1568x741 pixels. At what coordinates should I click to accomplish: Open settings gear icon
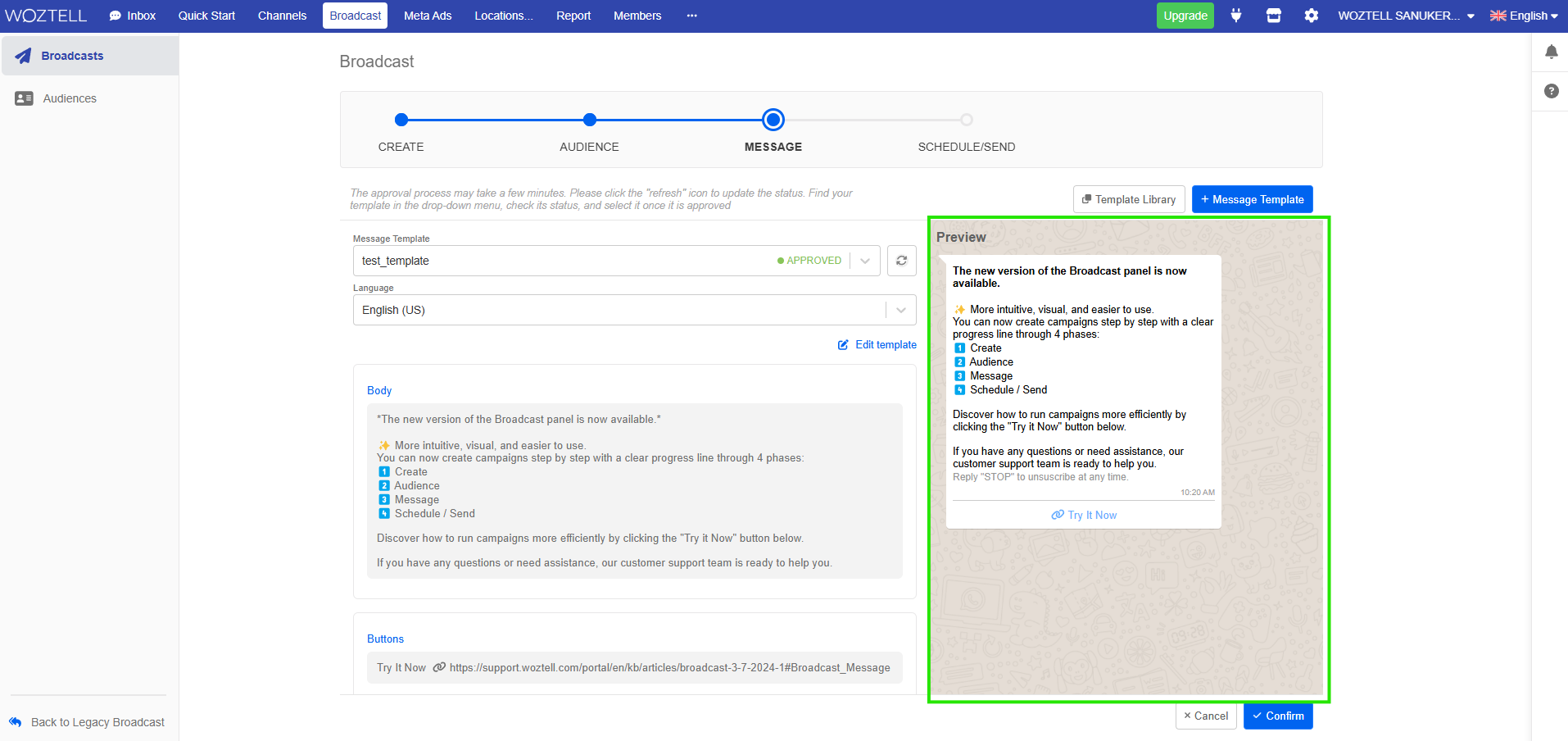1312,16
